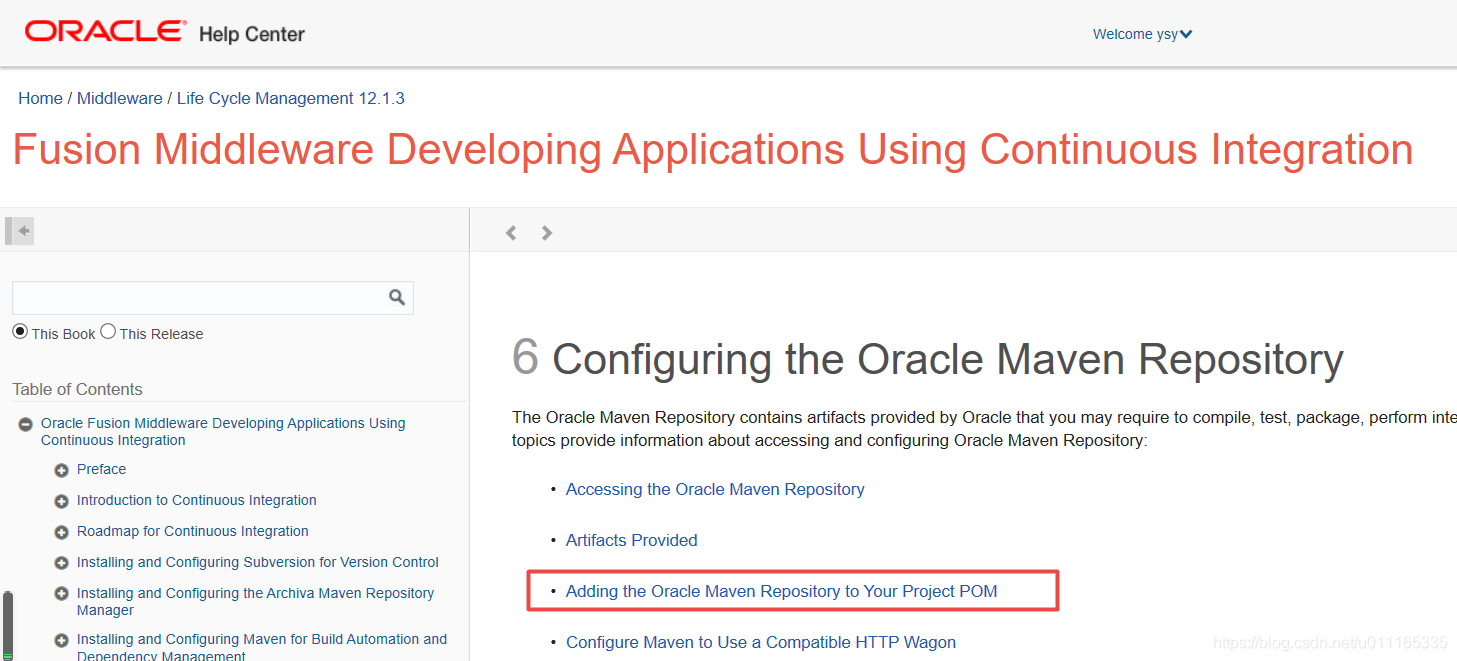
Task: Open Adding the Oracle Maven Repository to Your Project POM
Action: [781, 591]
